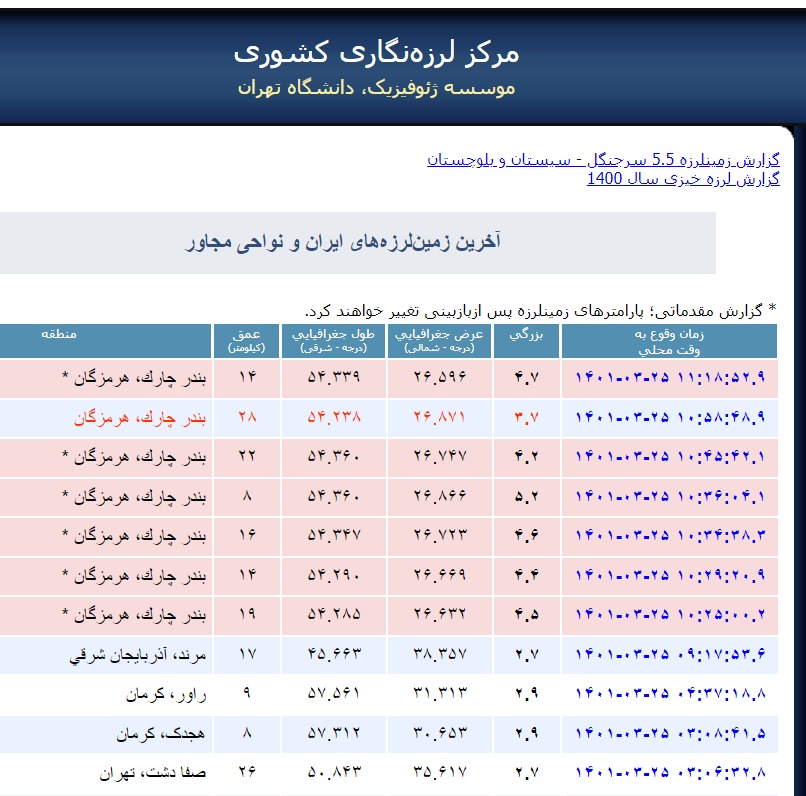This screenshot has height=796, width=806.
Task: Open the event at 10:25:00.2 local time
Action: (x=670, y=614)
